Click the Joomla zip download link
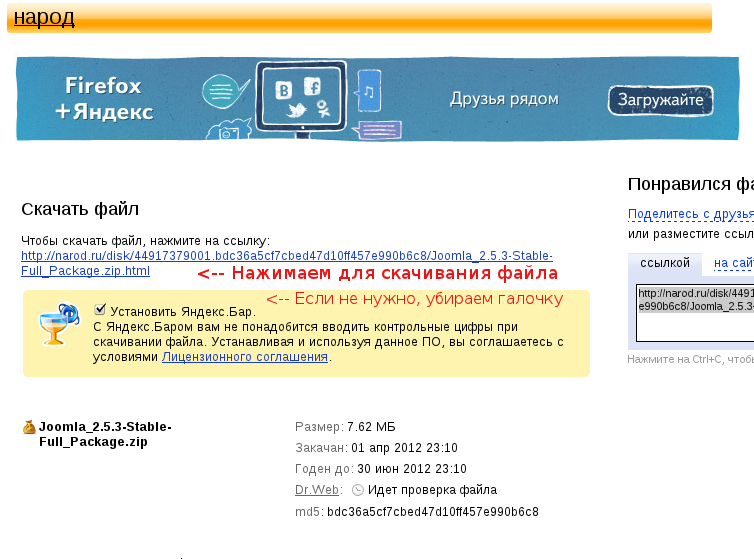 tap(287, 263)
